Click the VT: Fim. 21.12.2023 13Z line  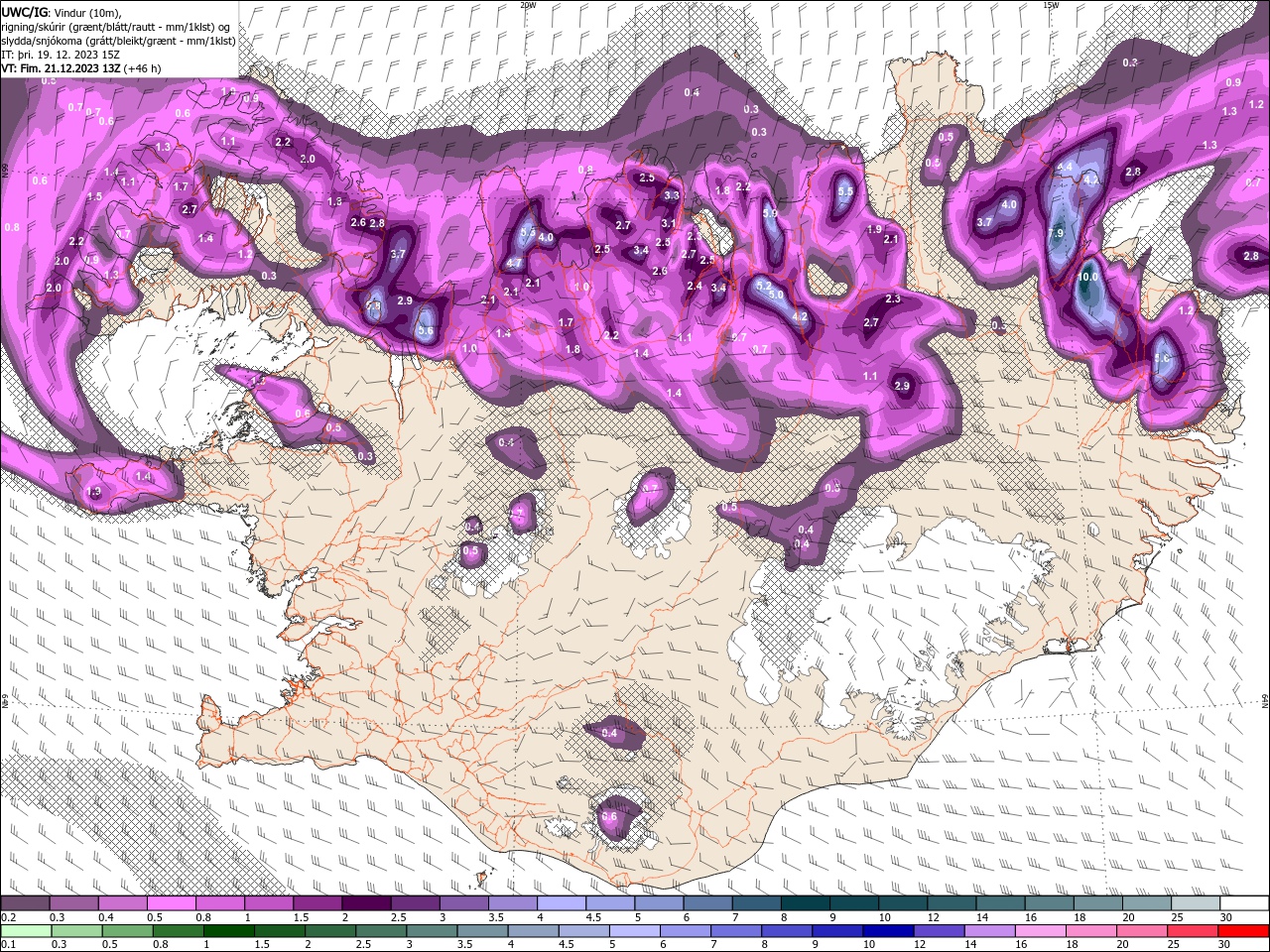point(80,68)
